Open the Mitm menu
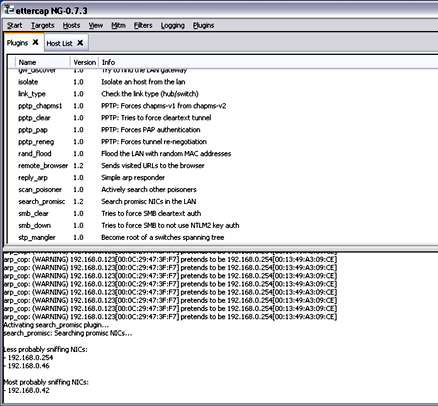Screen dimensions: 438x406 [x=118, y=25]
